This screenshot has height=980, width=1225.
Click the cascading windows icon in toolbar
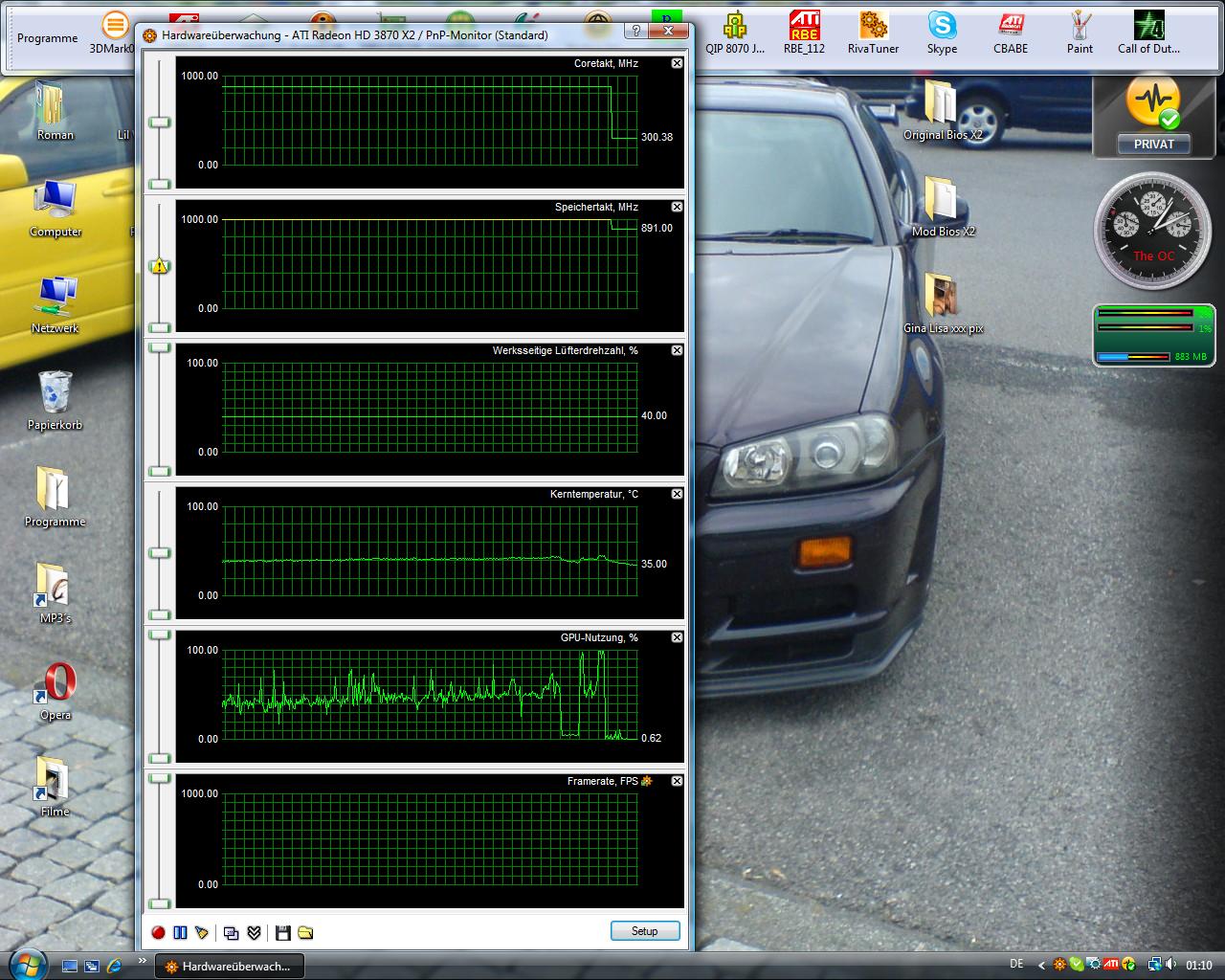231,932
